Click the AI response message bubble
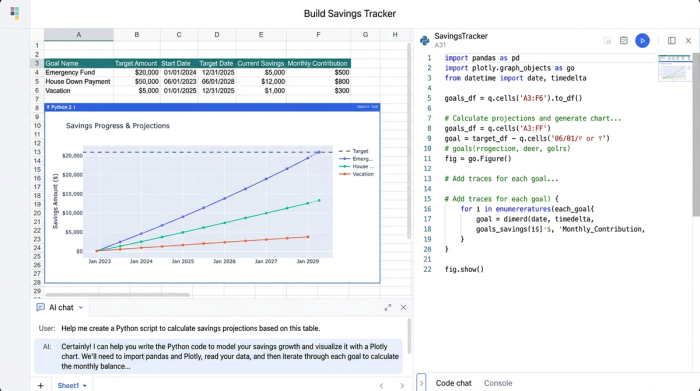The image size is (700, 391). pos(218,356)
